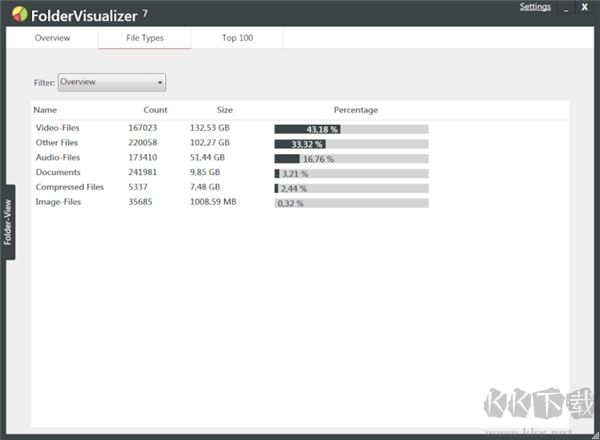Open the Top 100 tab

(x=237, y=38)
